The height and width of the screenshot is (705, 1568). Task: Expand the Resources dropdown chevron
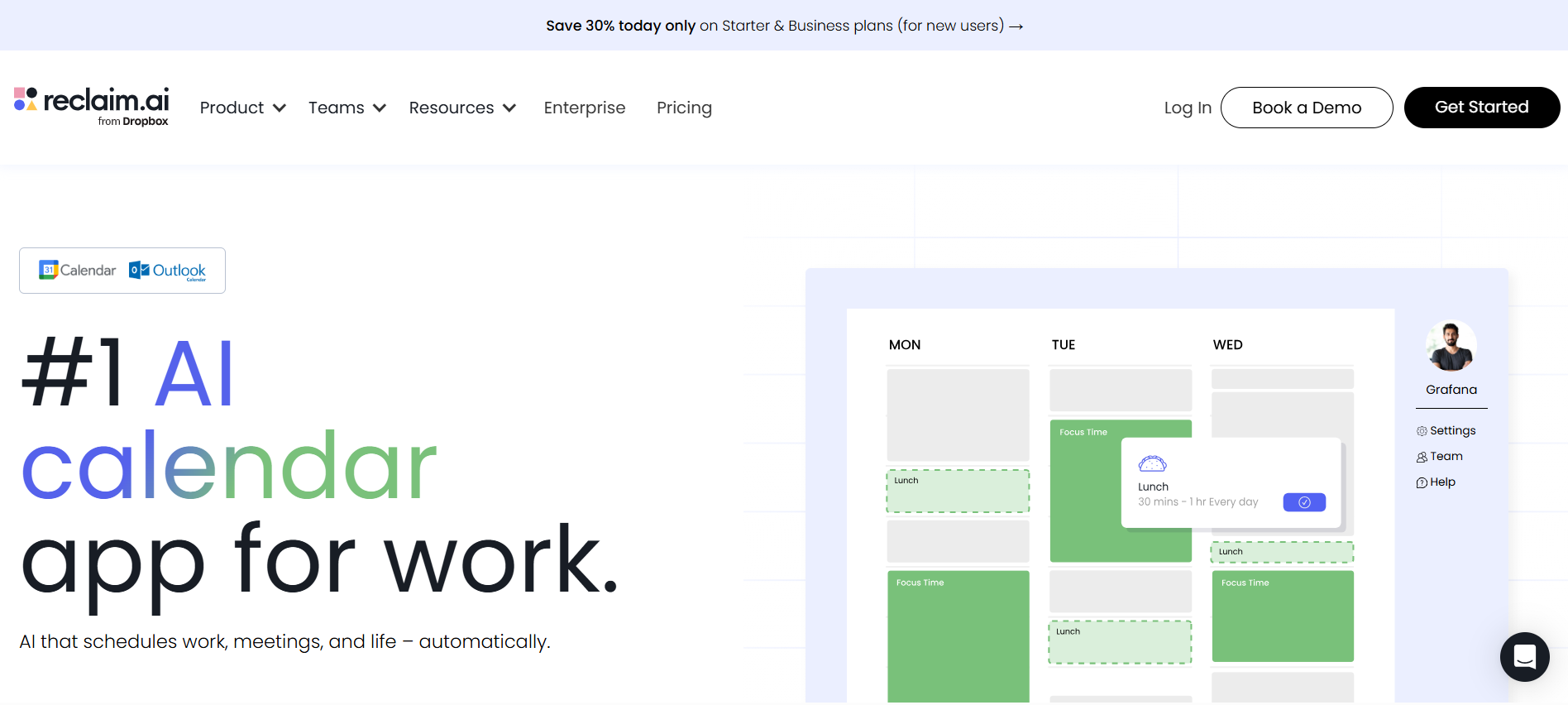pyautogui.click(x=509, y=108)
